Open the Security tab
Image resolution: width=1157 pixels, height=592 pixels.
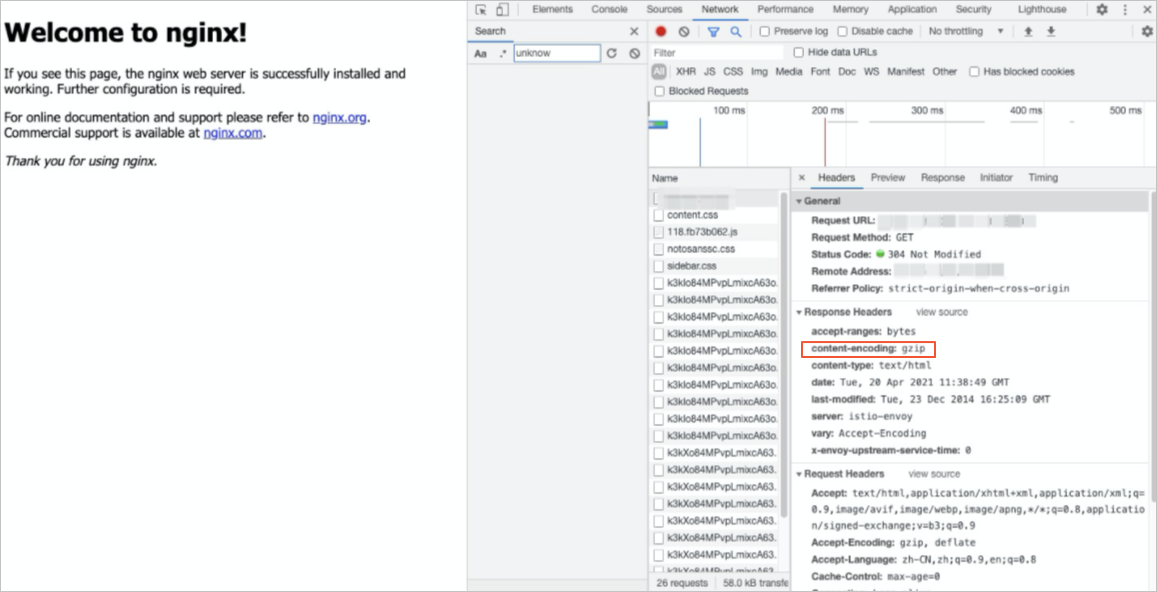coord(973,10)
